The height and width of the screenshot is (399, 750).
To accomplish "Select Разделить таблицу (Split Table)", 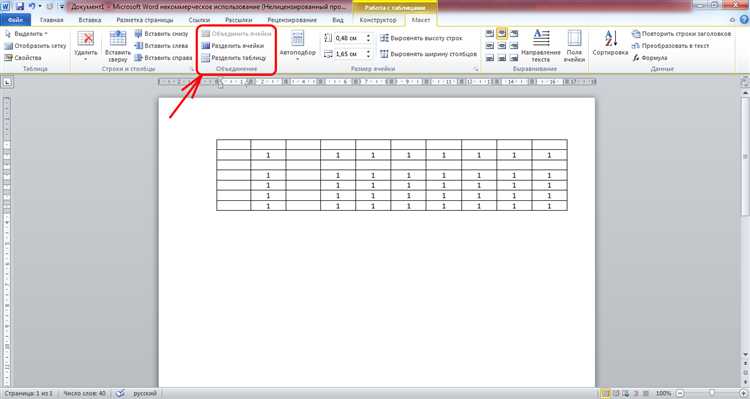I will [233, 58].
